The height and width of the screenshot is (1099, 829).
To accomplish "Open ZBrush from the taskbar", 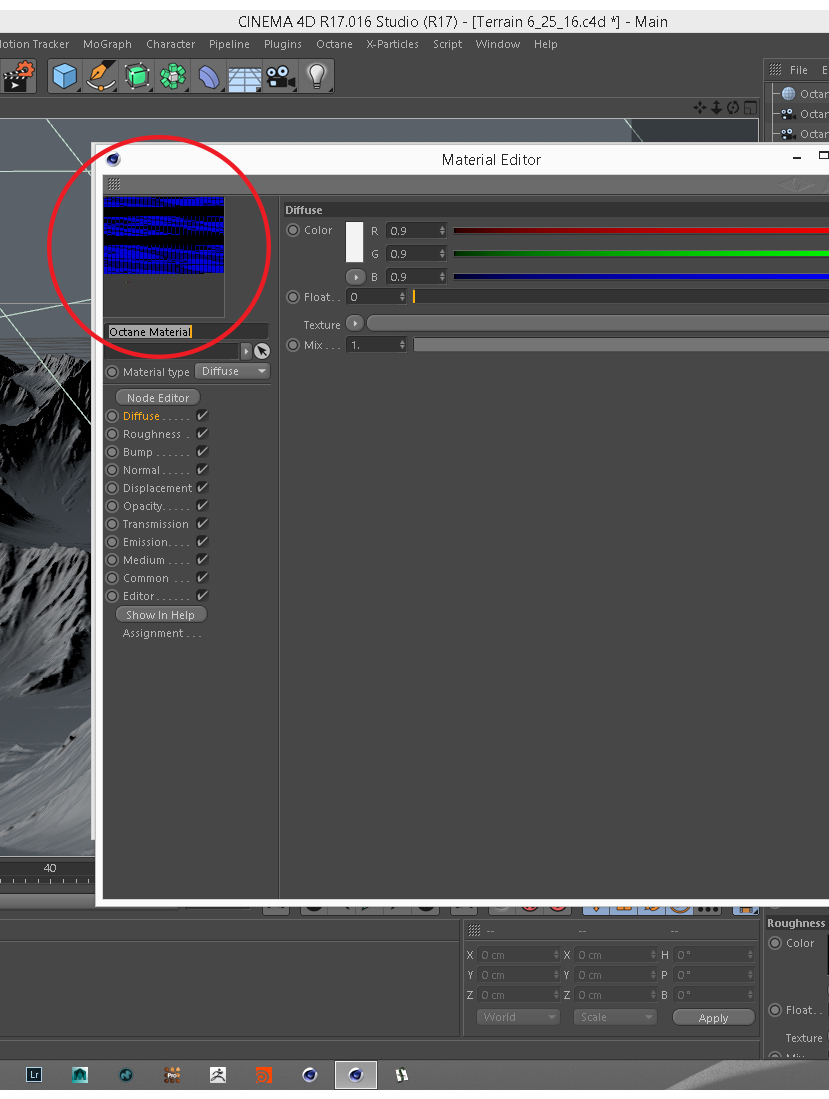I will pyautogui.click(x=218, y=1074).
